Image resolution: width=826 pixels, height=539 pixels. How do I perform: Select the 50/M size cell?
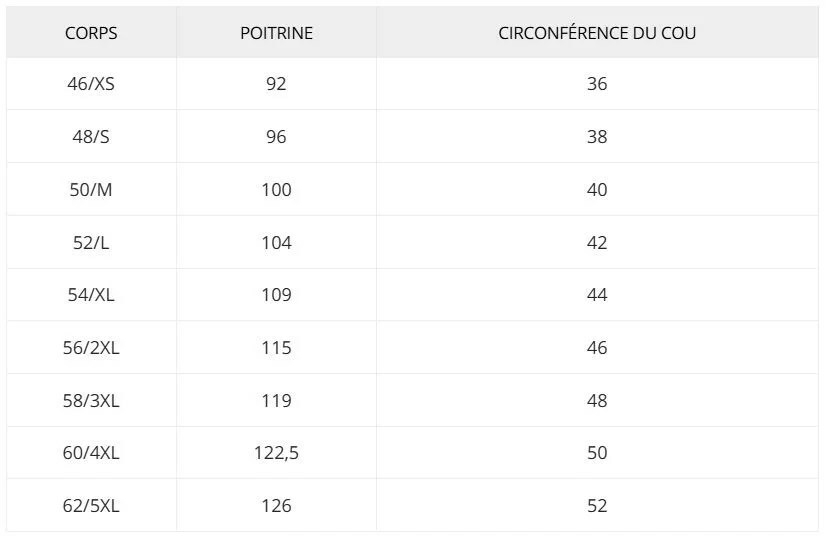tap(91, 190)
